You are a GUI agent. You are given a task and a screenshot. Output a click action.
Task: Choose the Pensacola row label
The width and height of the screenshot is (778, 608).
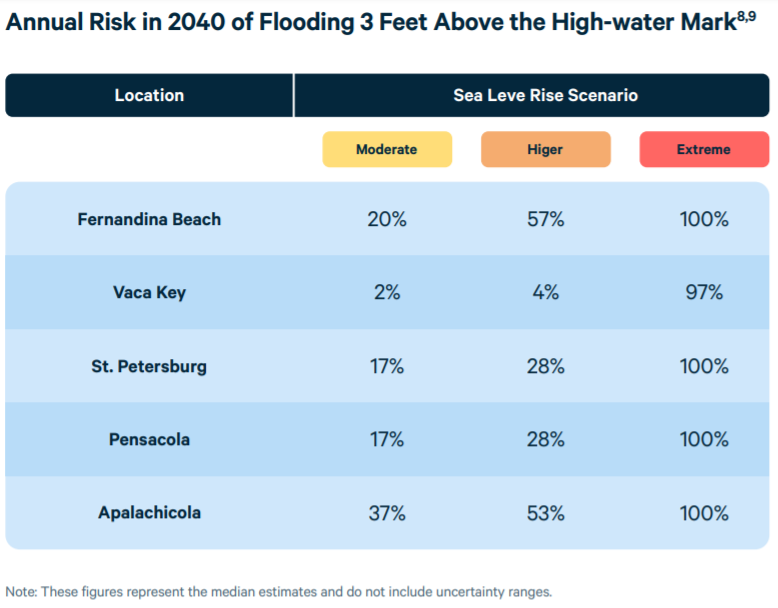[x=149, y=439]
